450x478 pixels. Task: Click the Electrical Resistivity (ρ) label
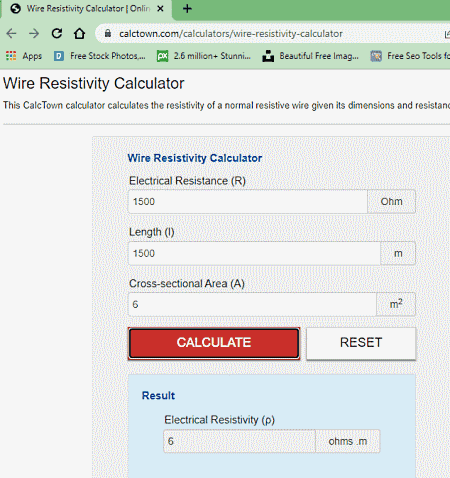point(219,420)
